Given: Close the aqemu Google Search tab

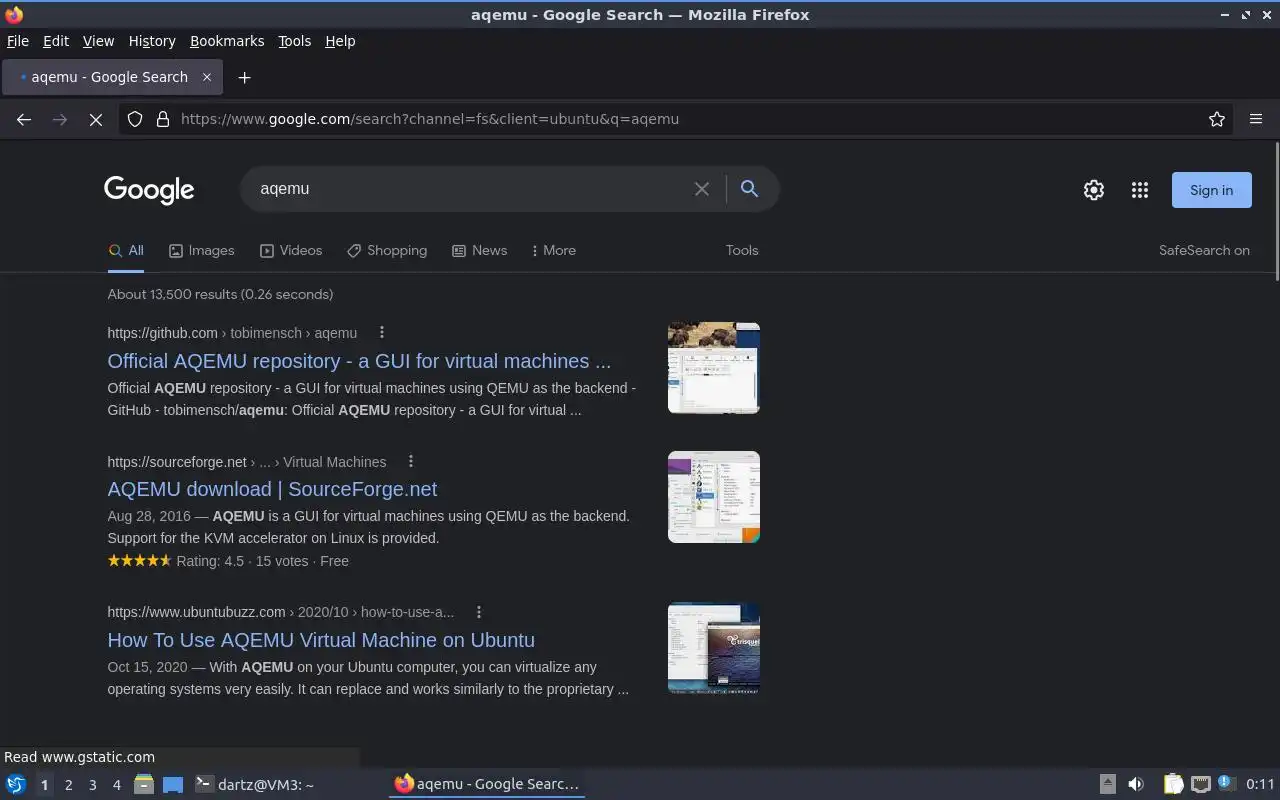Looking at the screenshot, I should [207, 77].
